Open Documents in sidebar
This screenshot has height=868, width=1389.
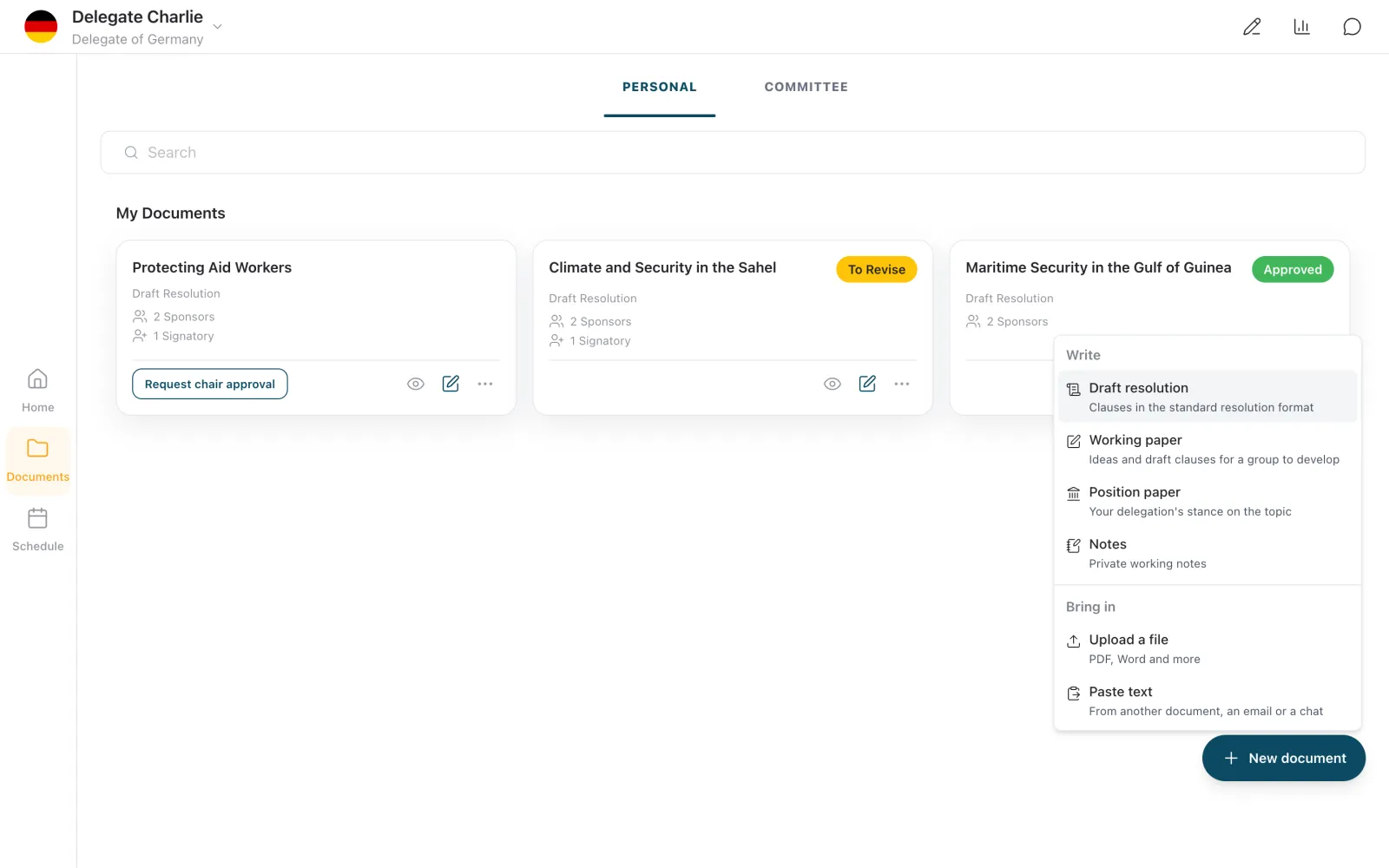coord(38,461)
